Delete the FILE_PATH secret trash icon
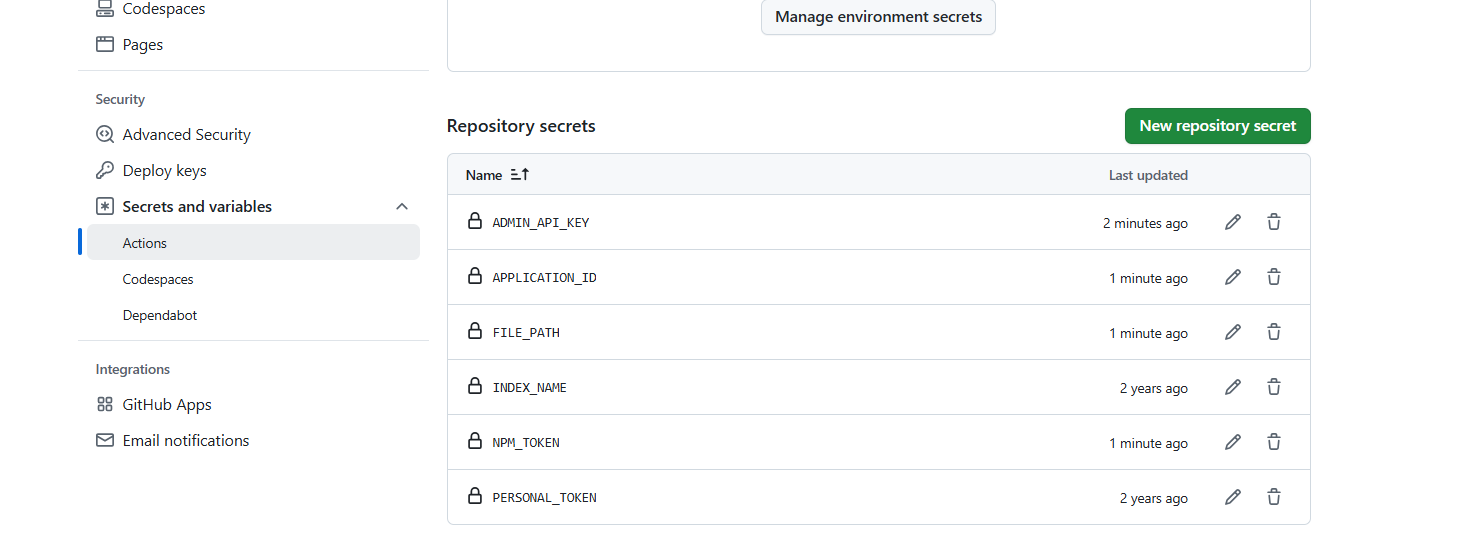Viewport: 1471px width, 538px height. 1274,332
